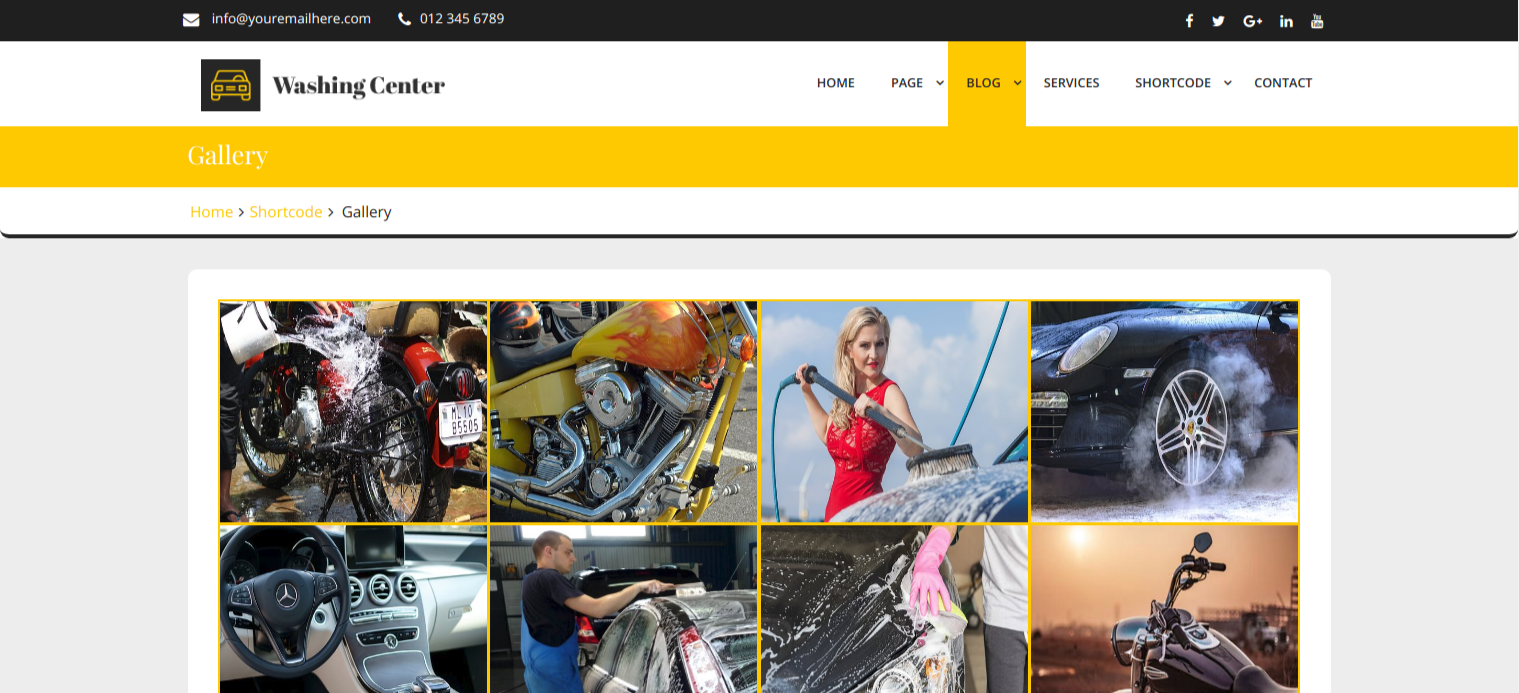The width and height of the screenshot is (1519, 693).
Task: Open the pink glove soapy car photo
Action: pyautogui.click(x=895, y=609)
